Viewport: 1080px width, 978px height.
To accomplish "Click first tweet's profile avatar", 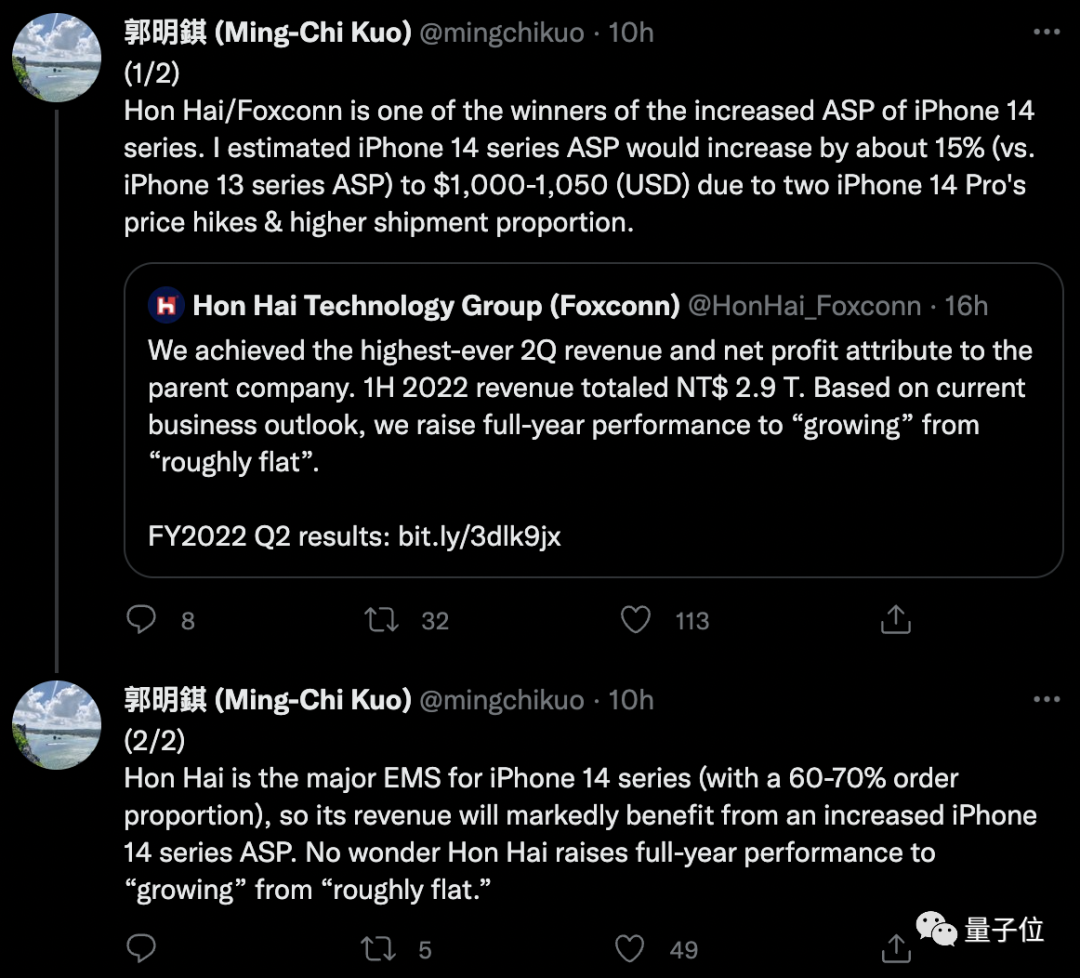I will [56, 59].
